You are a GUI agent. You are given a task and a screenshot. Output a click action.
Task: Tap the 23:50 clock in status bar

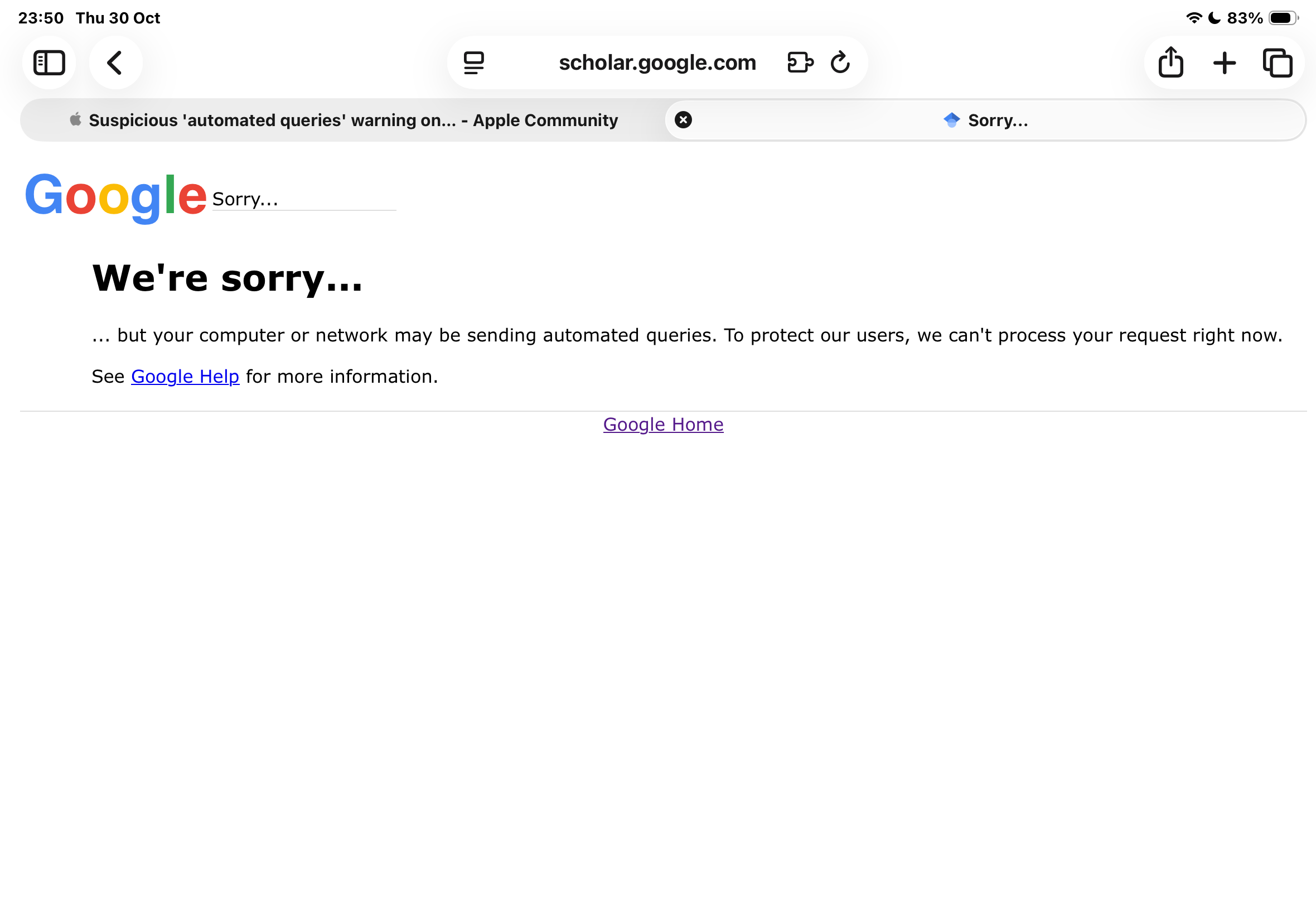click(x=41, y=18)
